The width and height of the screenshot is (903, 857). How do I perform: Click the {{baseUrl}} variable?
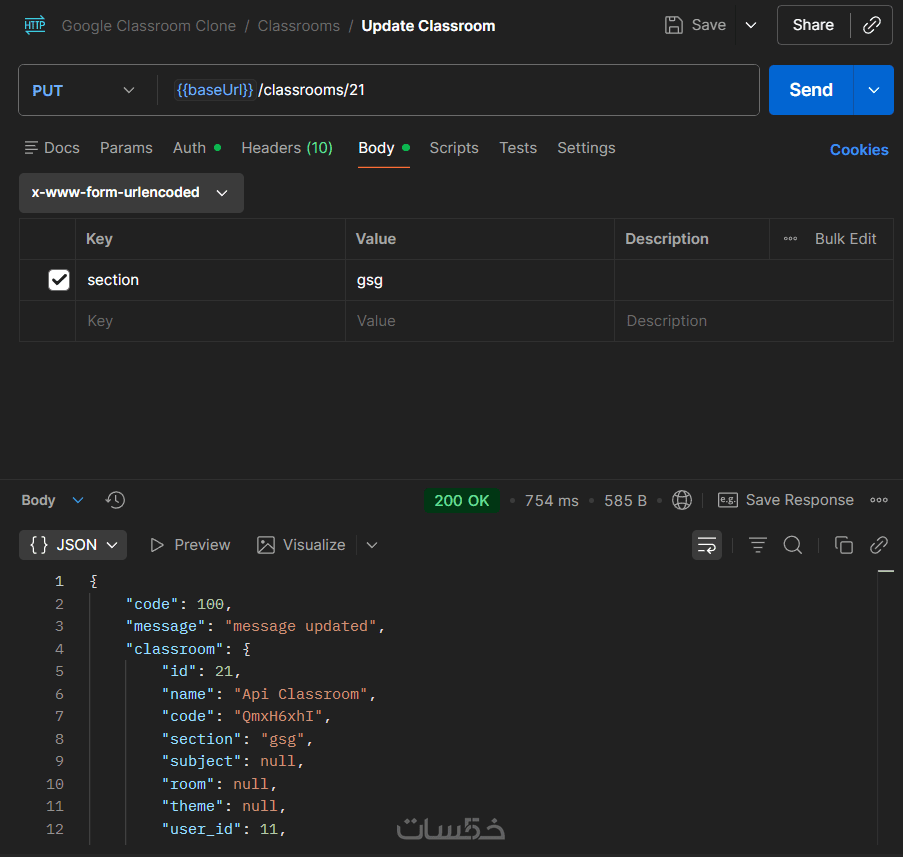[215, 90]
